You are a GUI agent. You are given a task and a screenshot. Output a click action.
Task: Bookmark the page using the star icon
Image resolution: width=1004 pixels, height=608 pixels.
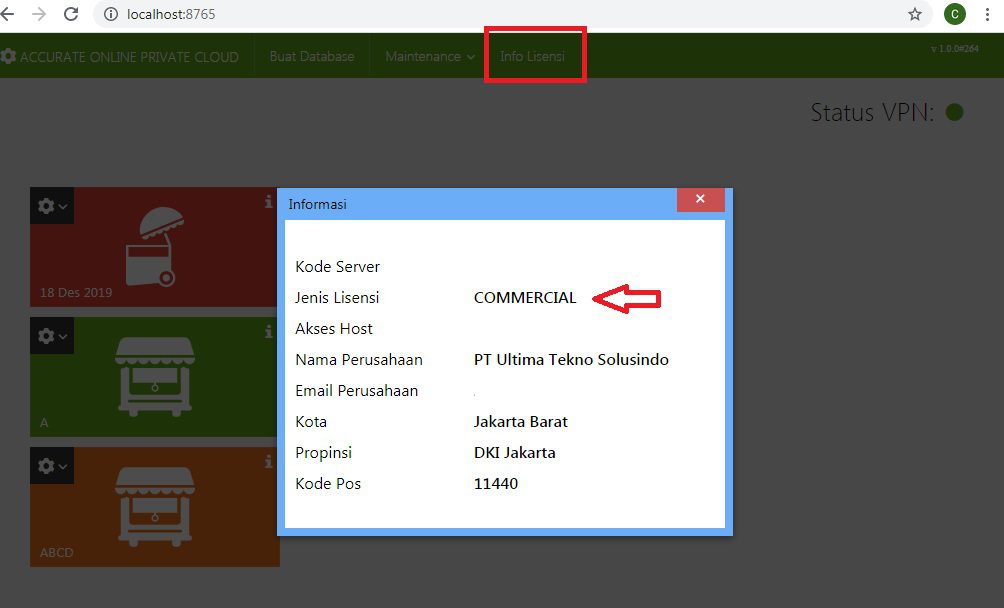click(x=915, y=15)
